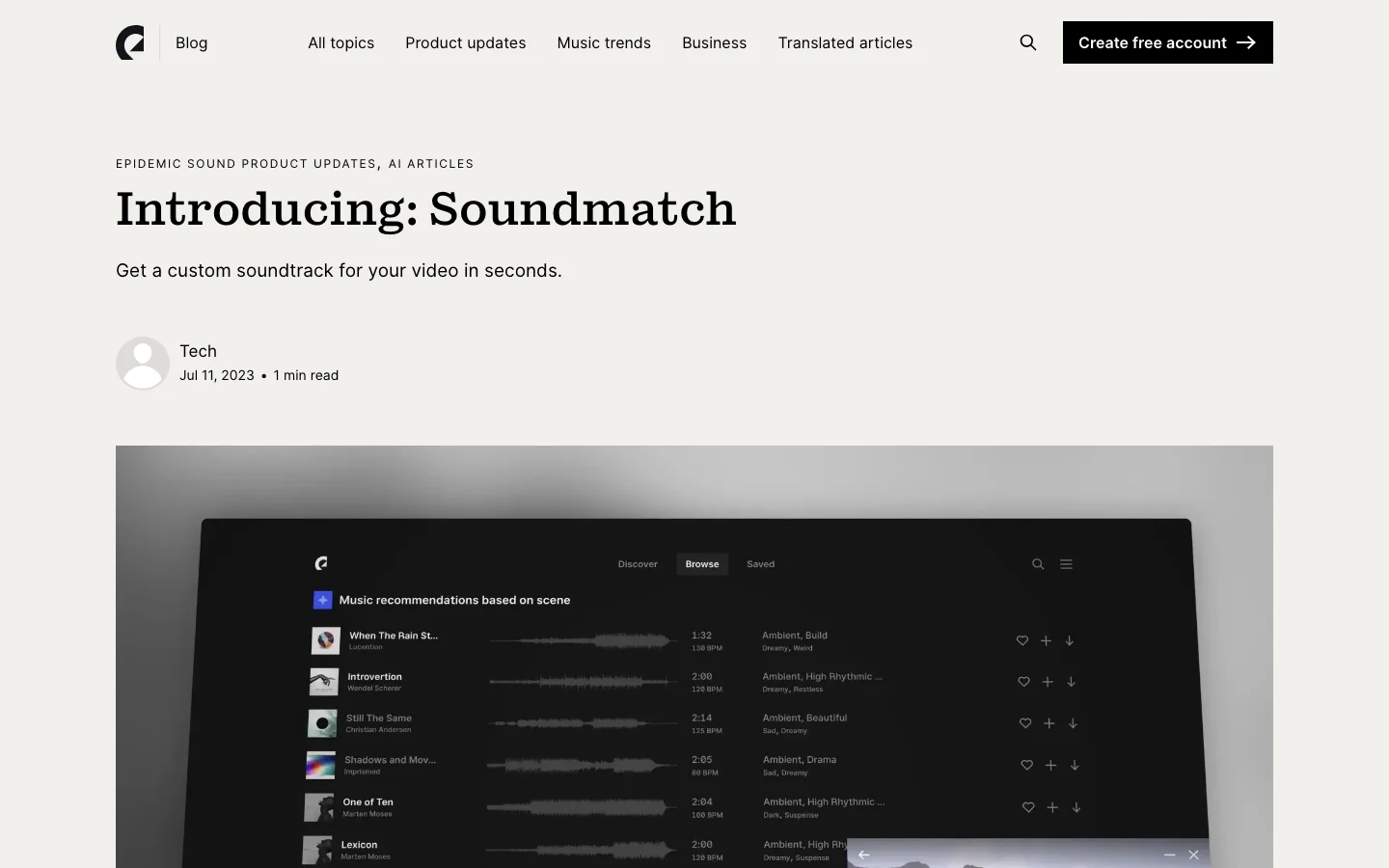Image resolution: width=1389 pixels, height=868 pixels.
Task: Click the When The Rain album thumbnail
Action: pyautogui.click(x=326, y=639)
